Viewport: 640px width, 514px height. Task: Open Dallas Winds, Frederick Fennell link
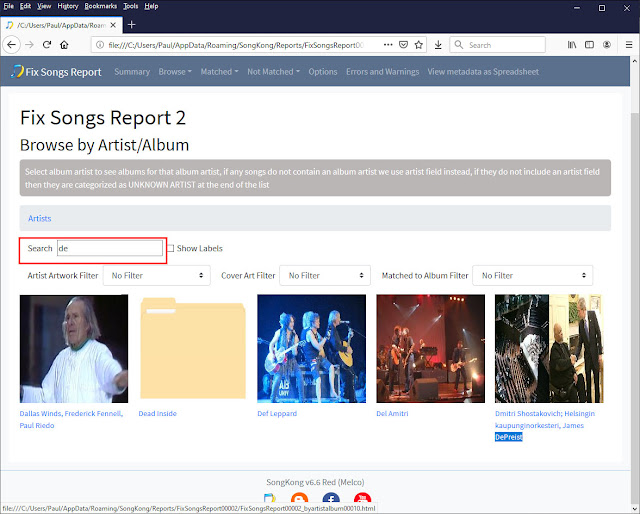coord(71,419)
